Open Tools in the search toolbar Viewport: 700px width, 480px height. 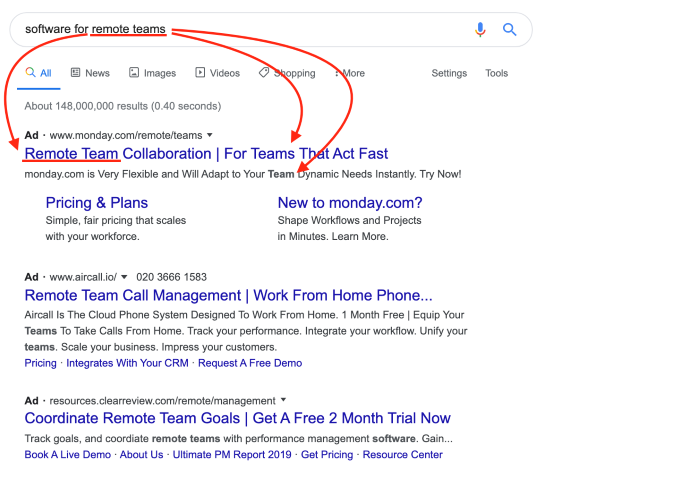tap(496, 73)
